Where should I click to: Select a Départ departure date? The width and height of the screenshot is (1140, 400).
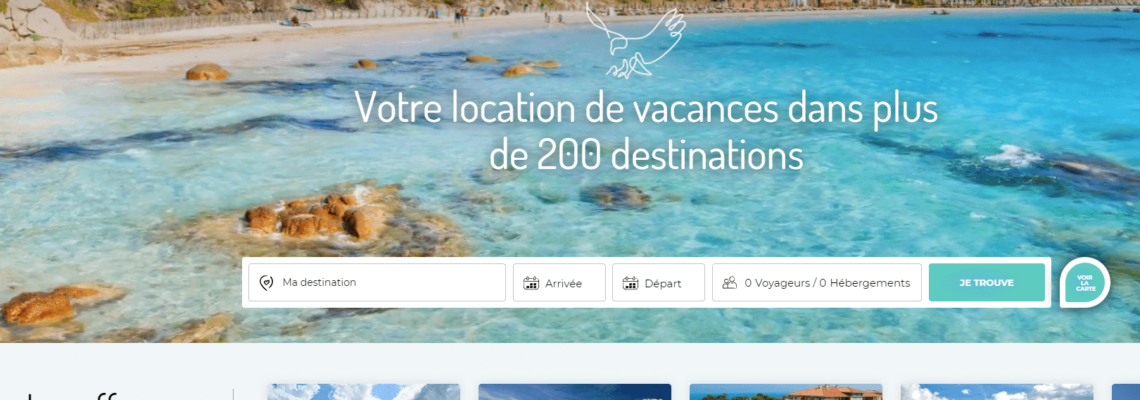(659, 282)
